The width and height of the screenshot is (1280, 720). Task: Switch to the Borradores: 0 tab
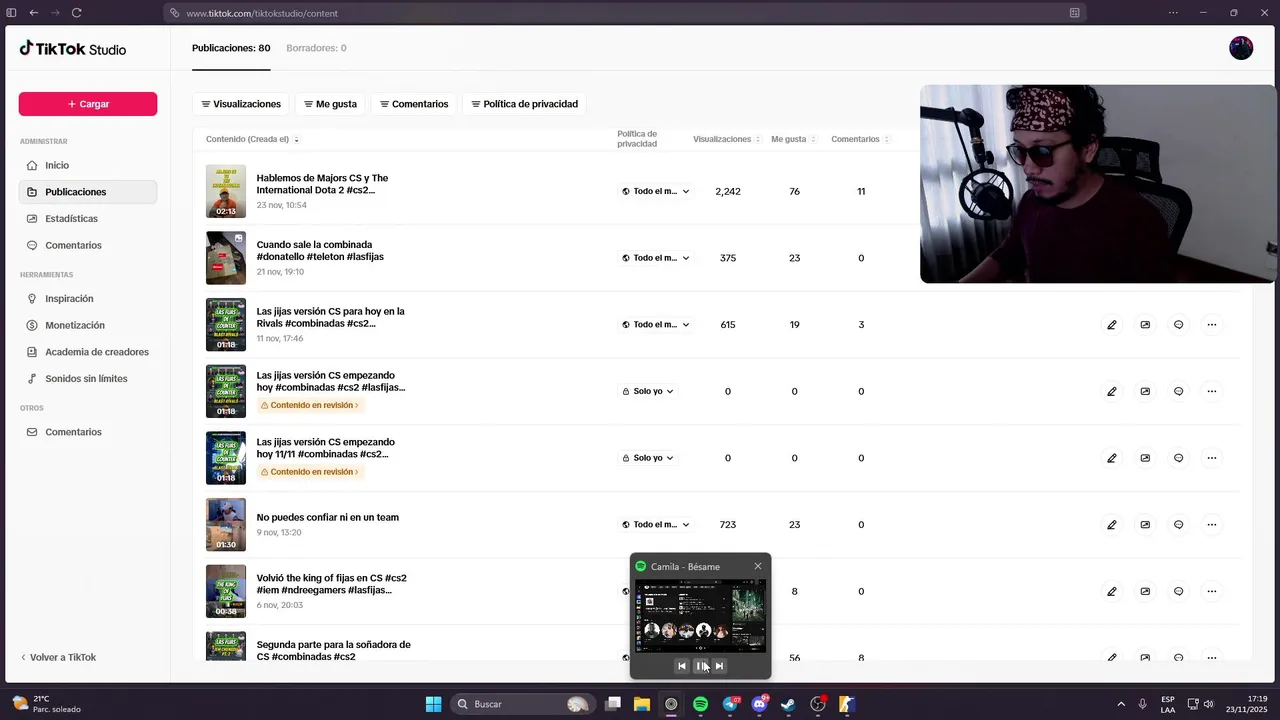pyautogui.click(x=316, y=48)
